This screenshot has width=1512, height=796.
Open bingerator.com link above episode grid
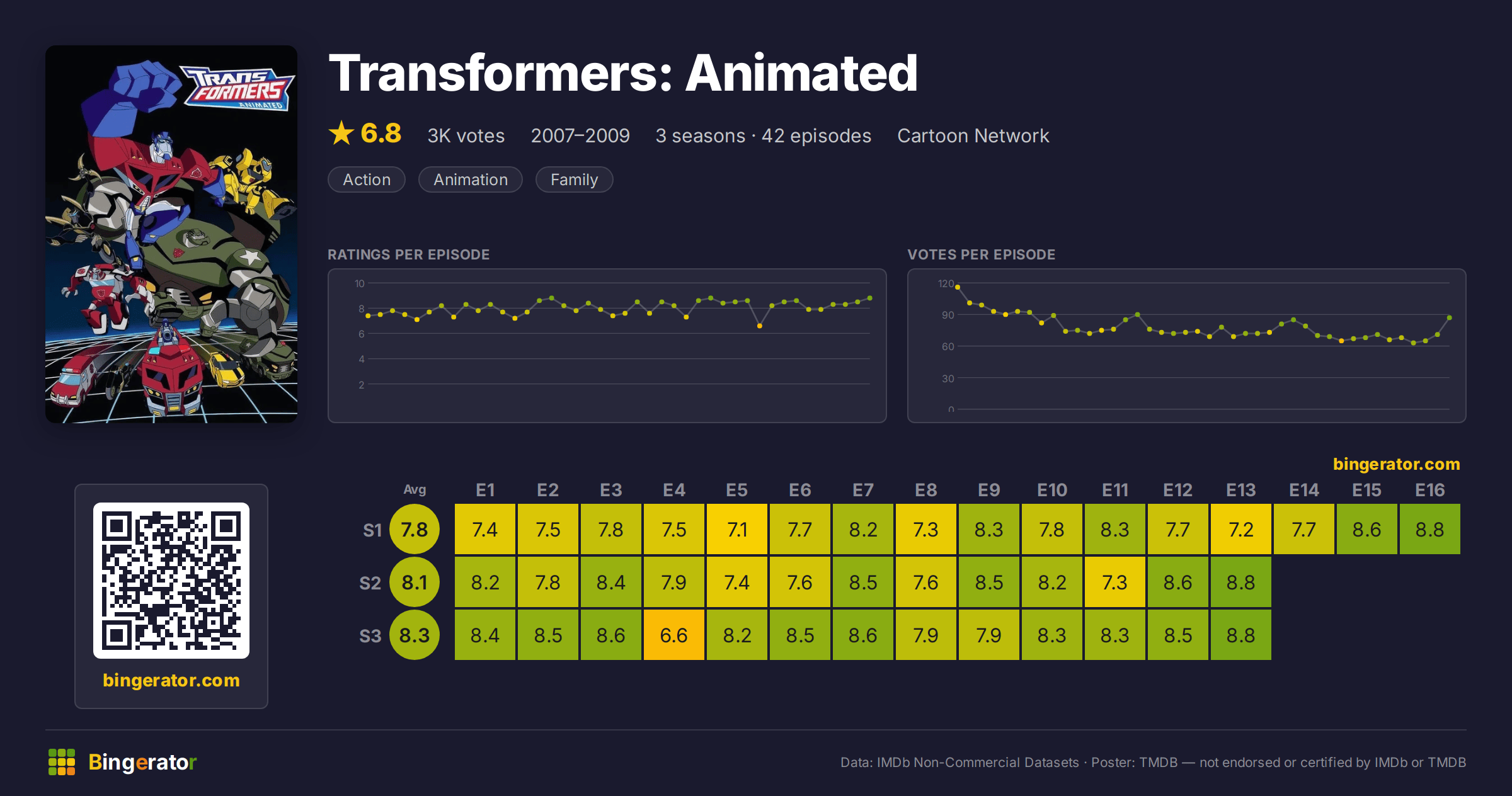[1396, 464]
